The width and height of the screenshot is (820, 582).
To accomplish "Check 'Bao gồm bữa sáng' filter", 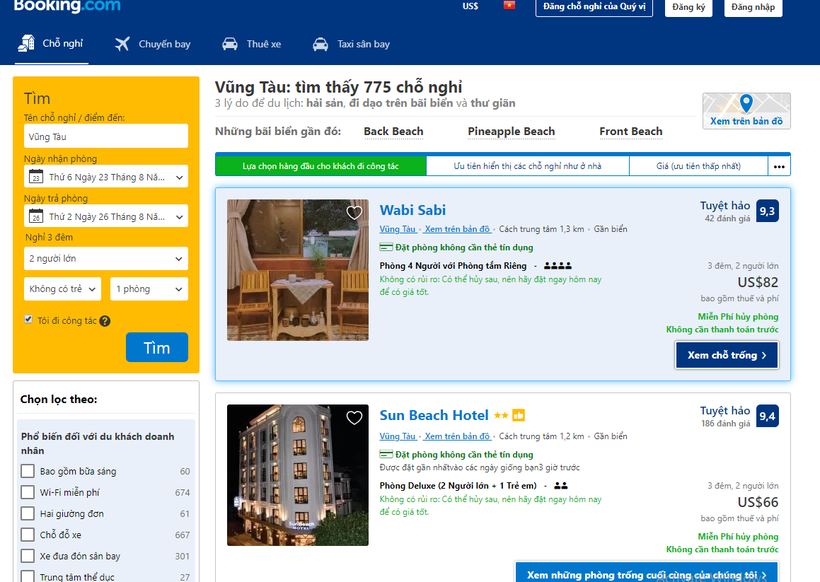I will coord(28,471).
